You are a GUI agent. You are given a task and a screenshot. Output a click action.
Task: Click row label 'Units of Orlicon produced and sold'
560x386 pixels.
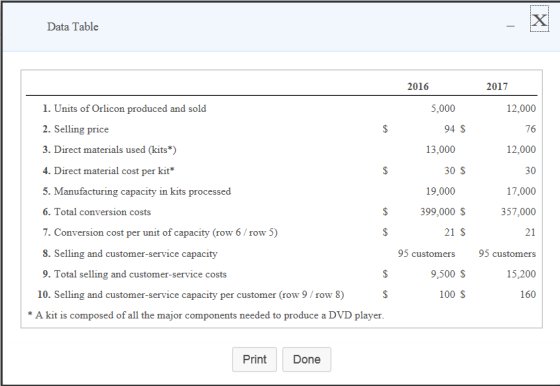click(x=130, y=109)
